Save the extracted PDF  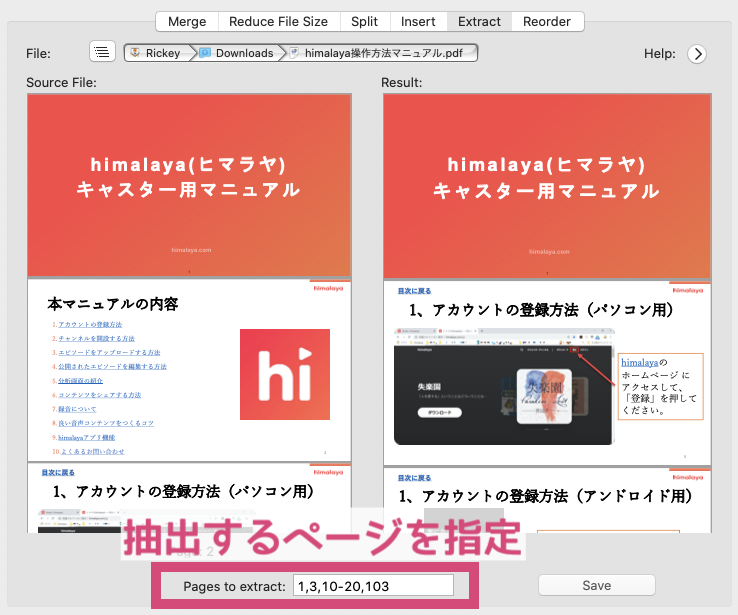[x=597, y=585]
